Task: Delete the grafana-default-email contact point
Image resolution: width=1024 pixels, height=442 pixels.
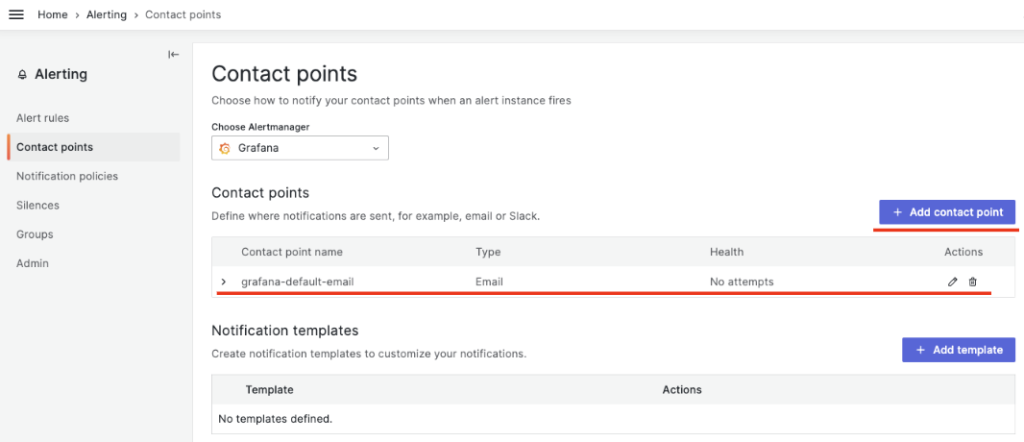Action: [x=973, y=282]
